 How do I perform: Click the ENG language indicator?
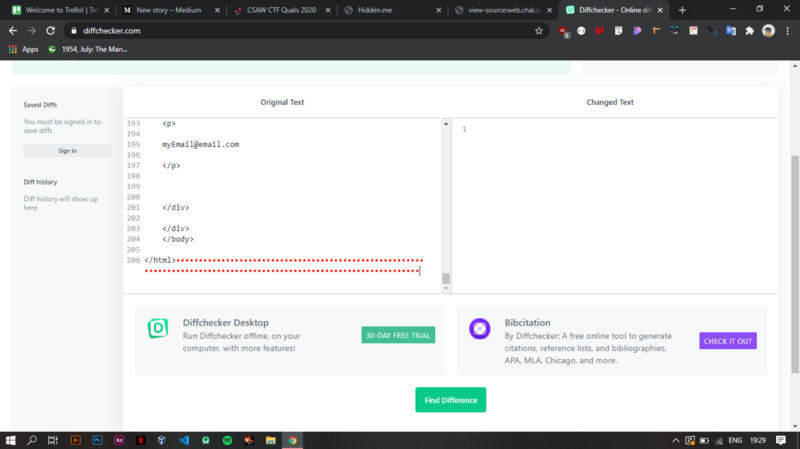735,440
